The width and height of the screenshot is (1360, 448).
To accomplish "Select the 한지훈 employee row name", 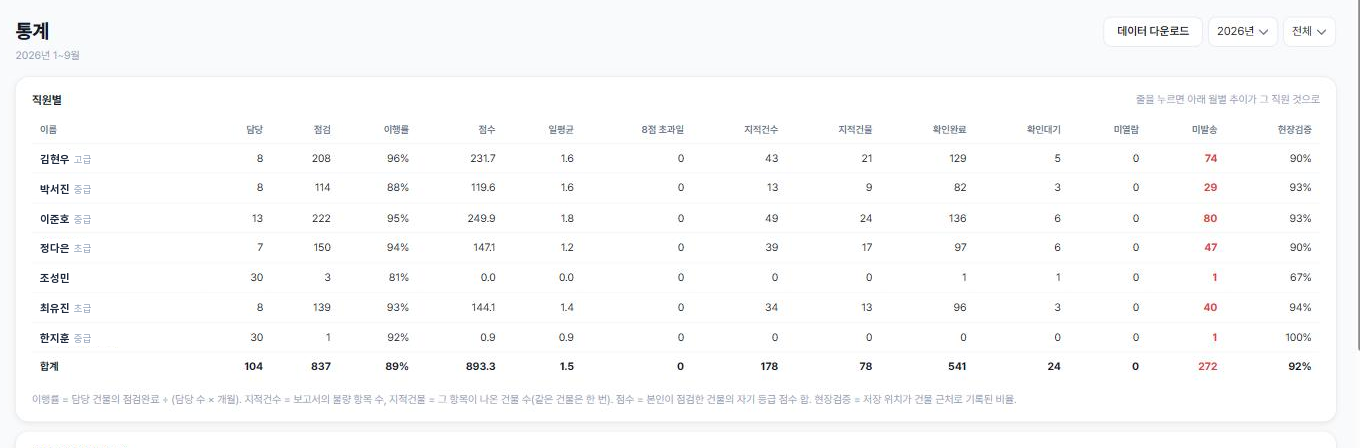I will pos(55,338).
